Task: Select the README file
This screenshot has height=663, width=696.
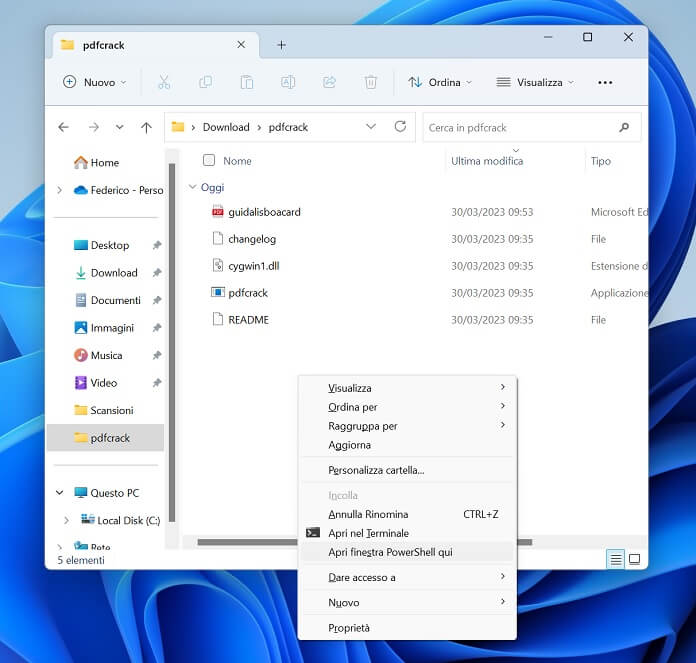Action: coord(248,320)
